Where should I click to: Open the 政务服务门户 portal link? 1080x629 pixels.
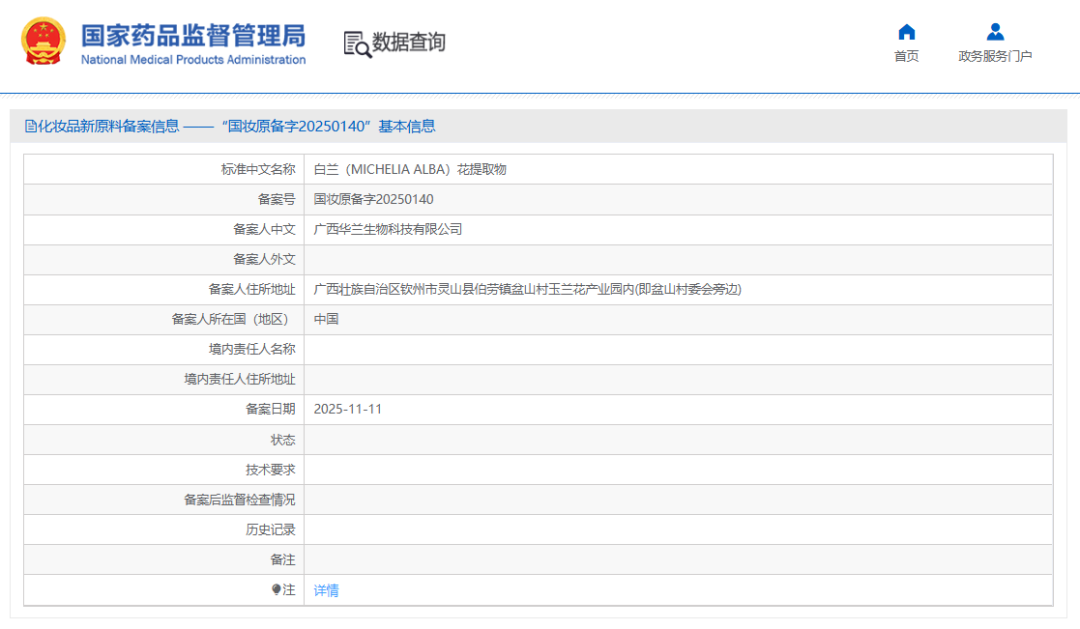[x=995, y=56]
